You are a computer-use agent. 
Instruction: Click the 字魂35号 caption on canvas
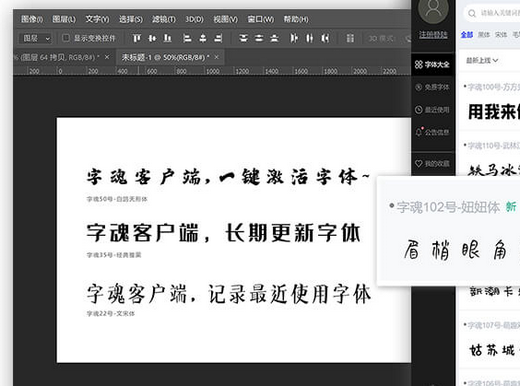pyautogui.click(x=114, y=255)
